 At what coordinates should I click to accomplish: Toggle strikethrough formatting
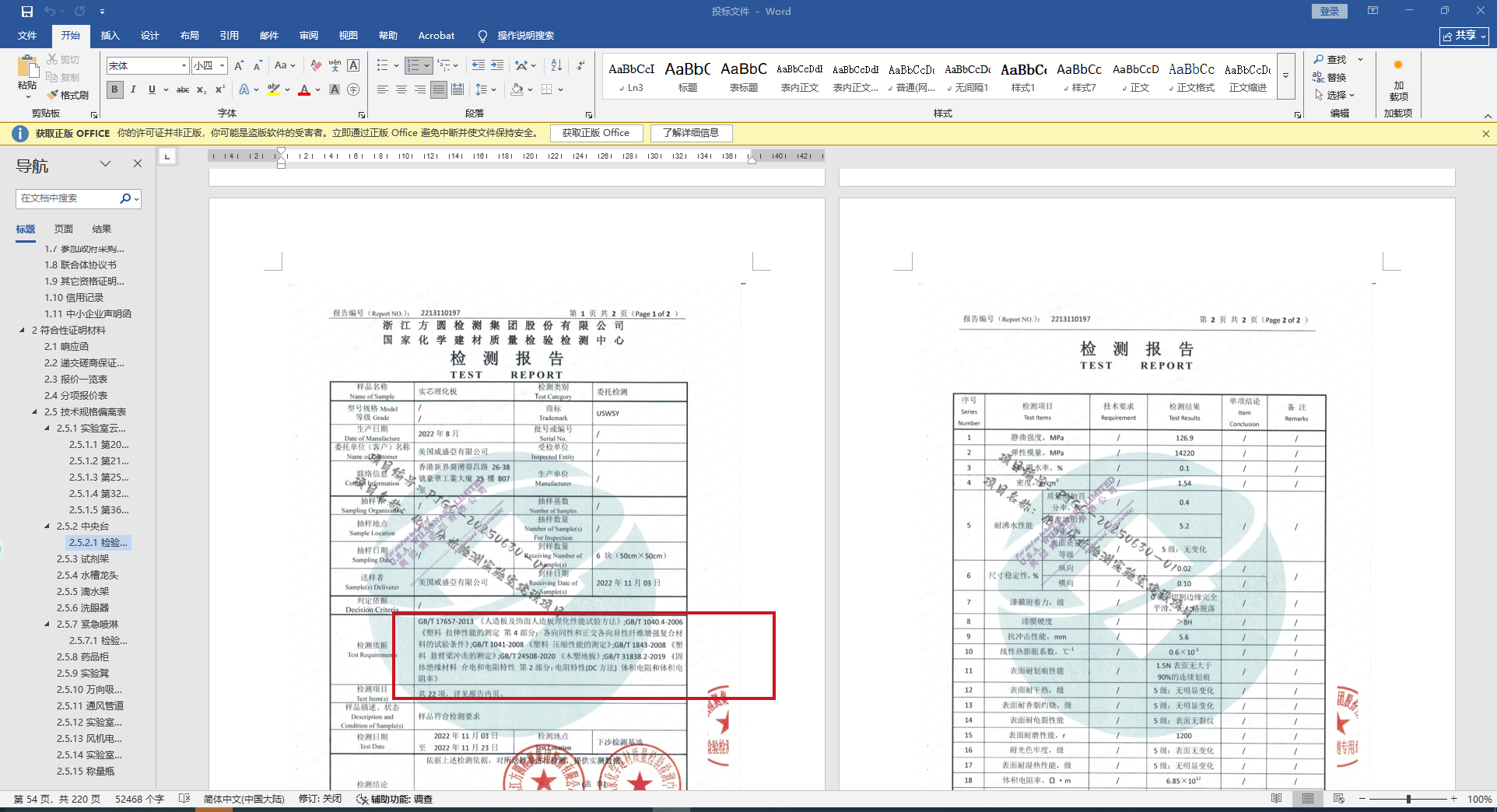click(x=183, y=89)
